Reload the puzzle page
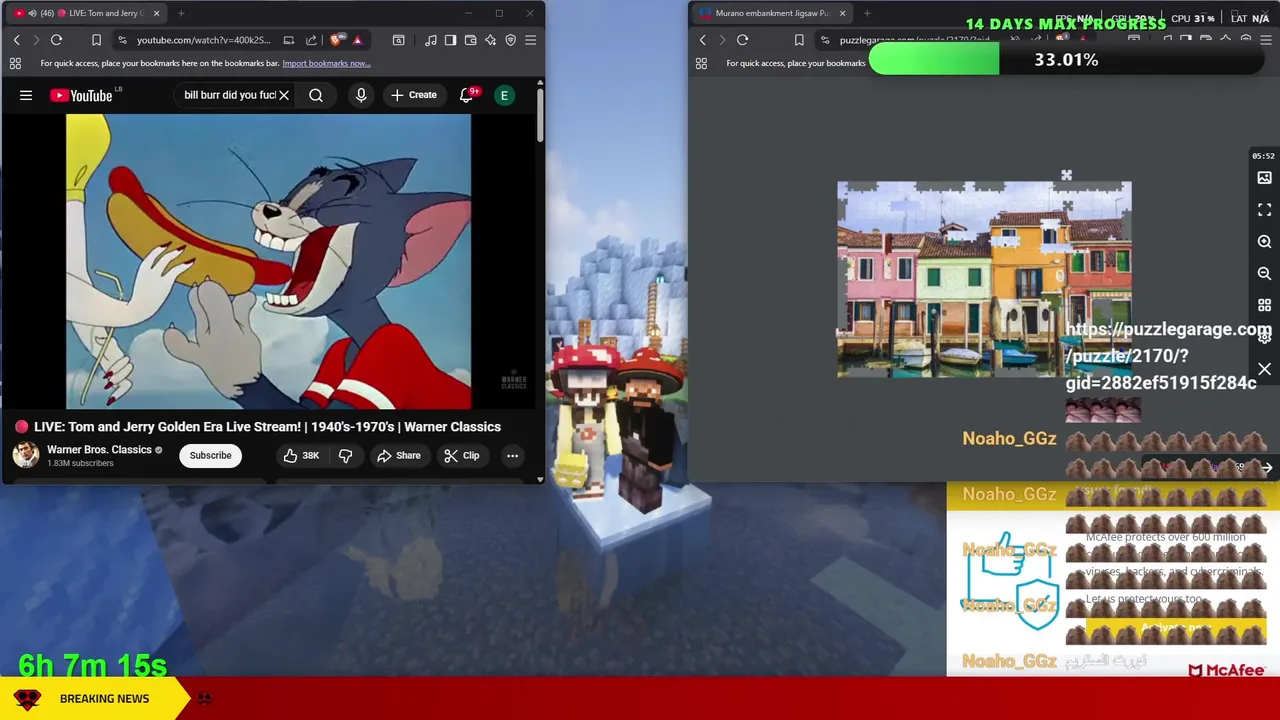 tap(743, 40)
